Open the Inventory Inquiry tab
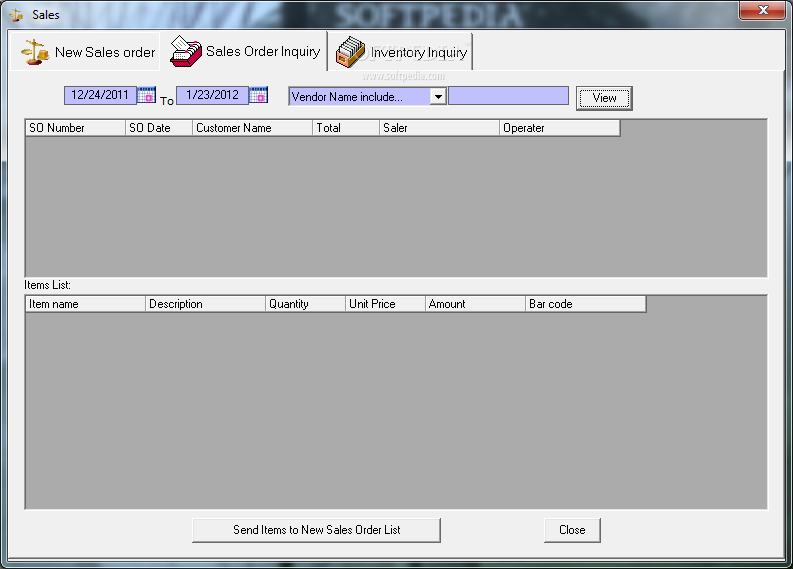Image resolution: width=793 pixels, height=569 pixels. pos(401,52)
